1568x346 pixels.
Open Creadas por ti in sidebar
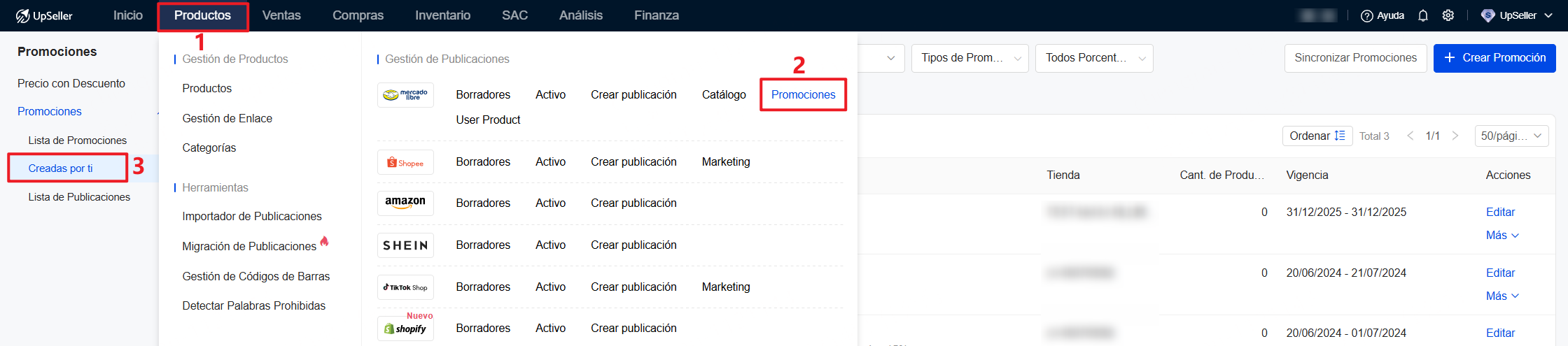point(61,168)
